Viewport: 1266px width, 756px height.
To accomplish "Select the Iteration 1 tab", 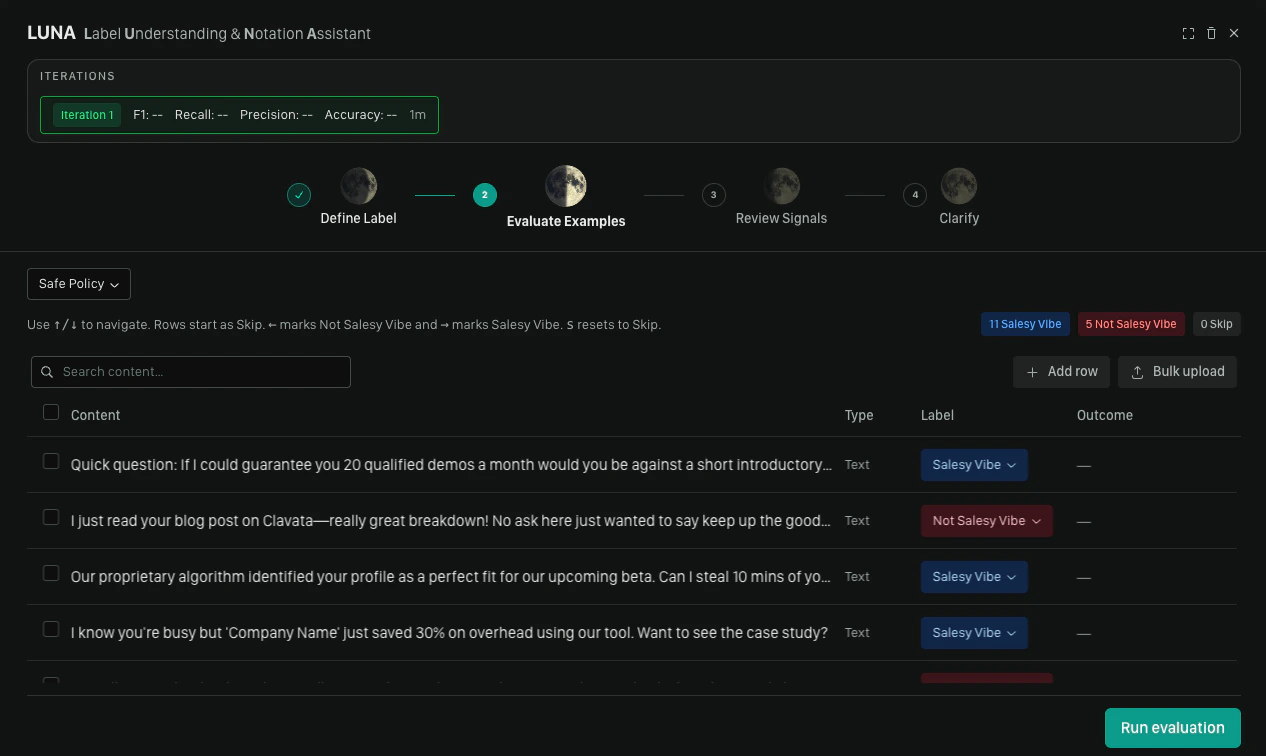I will (87, 115).
